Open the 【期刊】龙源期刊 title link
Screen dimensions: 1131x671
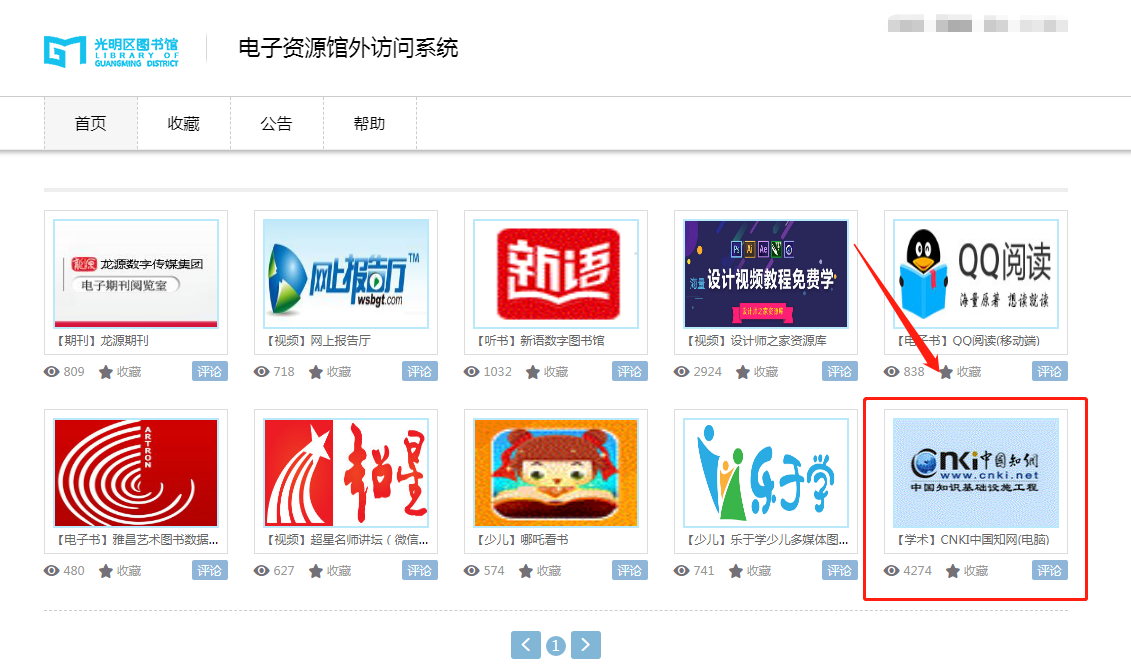pos(101,341)
